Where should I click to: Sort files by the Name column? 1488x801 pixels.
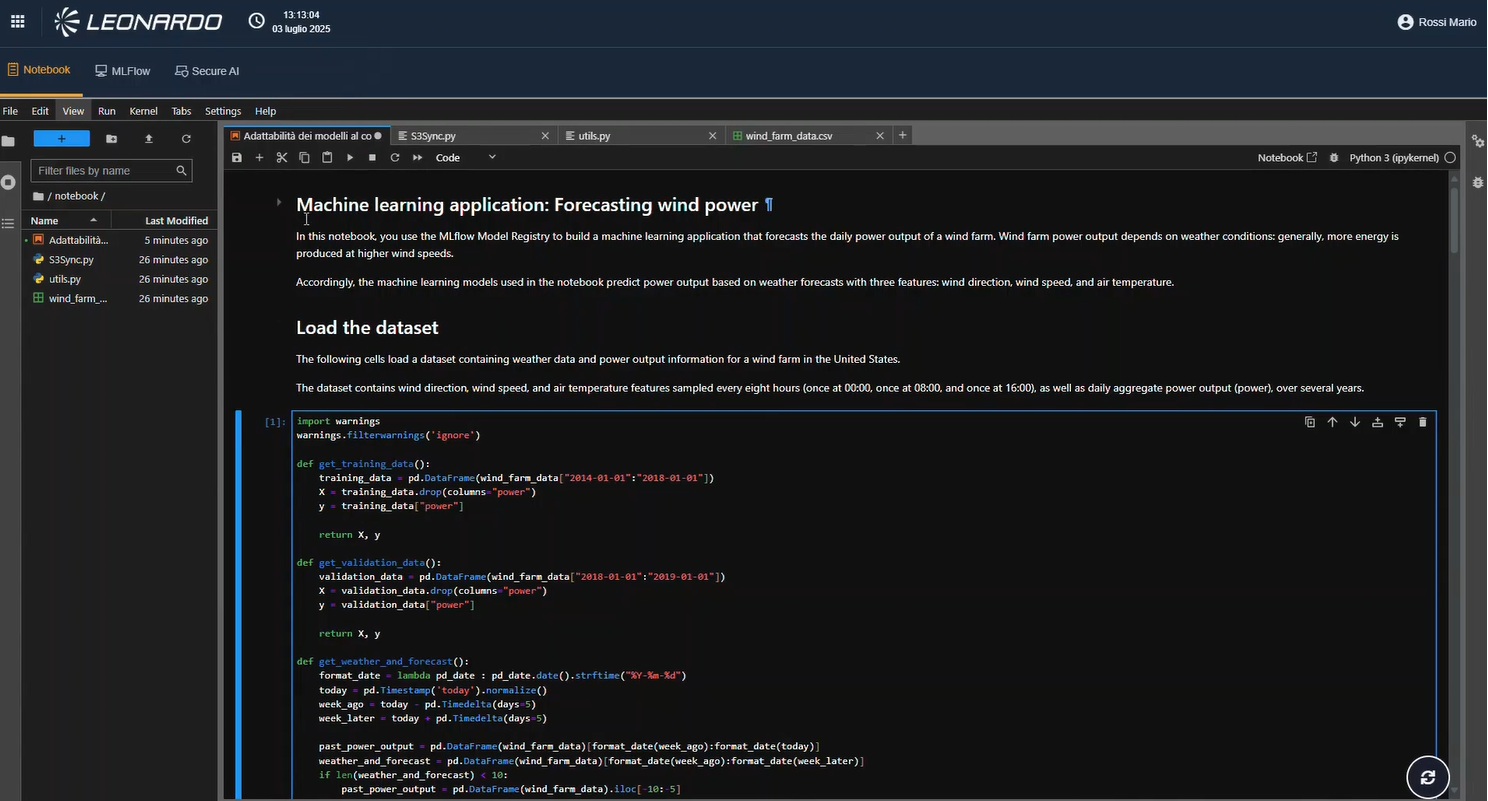point(45,221)
